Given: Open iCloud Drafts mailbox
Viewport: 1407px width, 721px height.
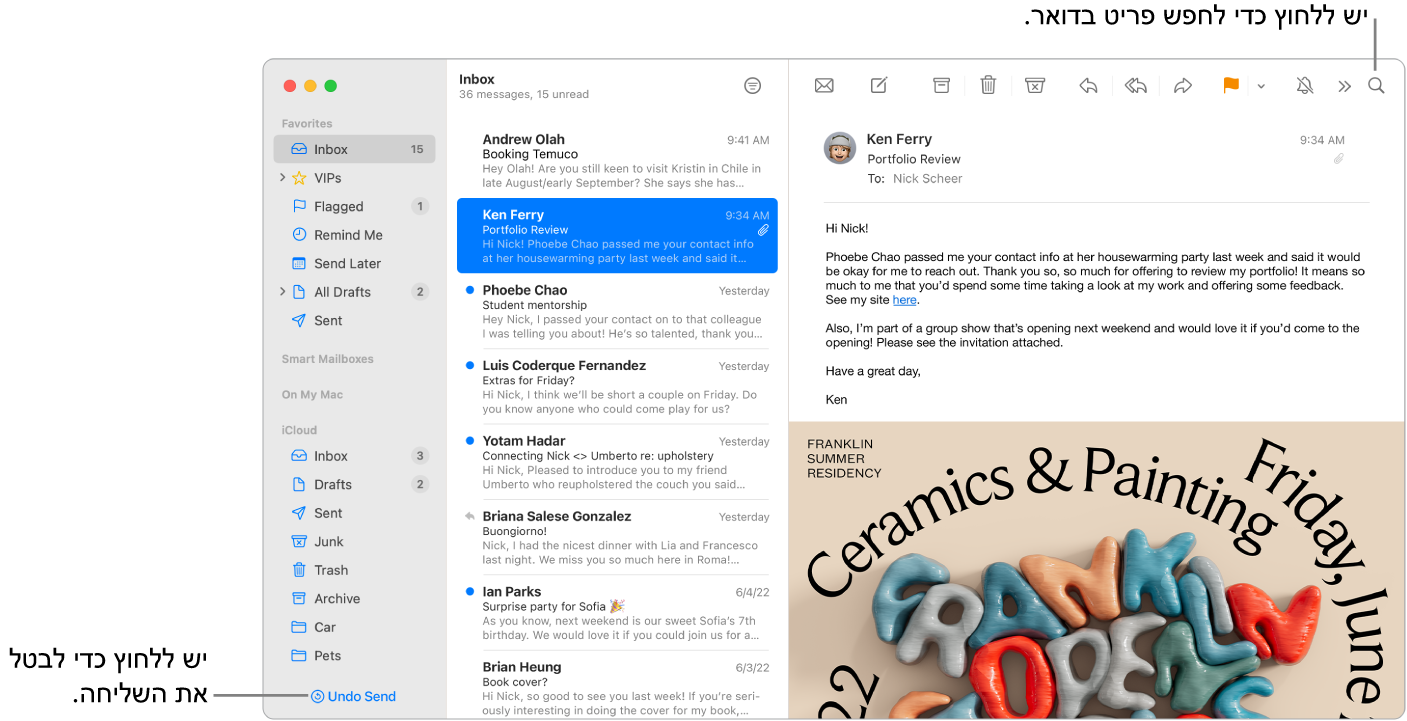Looking at the screenshot, I should pos(354,484).
